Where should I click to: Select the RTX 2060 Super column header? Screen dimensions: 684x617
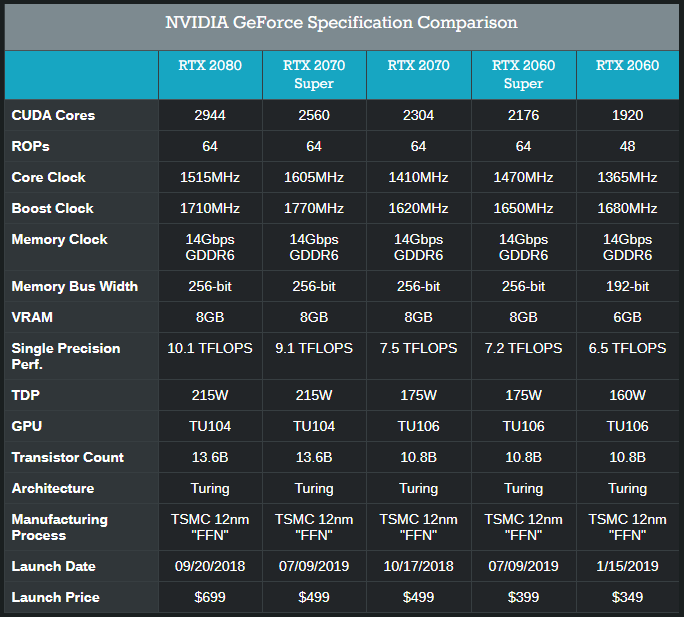coord(523,74)
